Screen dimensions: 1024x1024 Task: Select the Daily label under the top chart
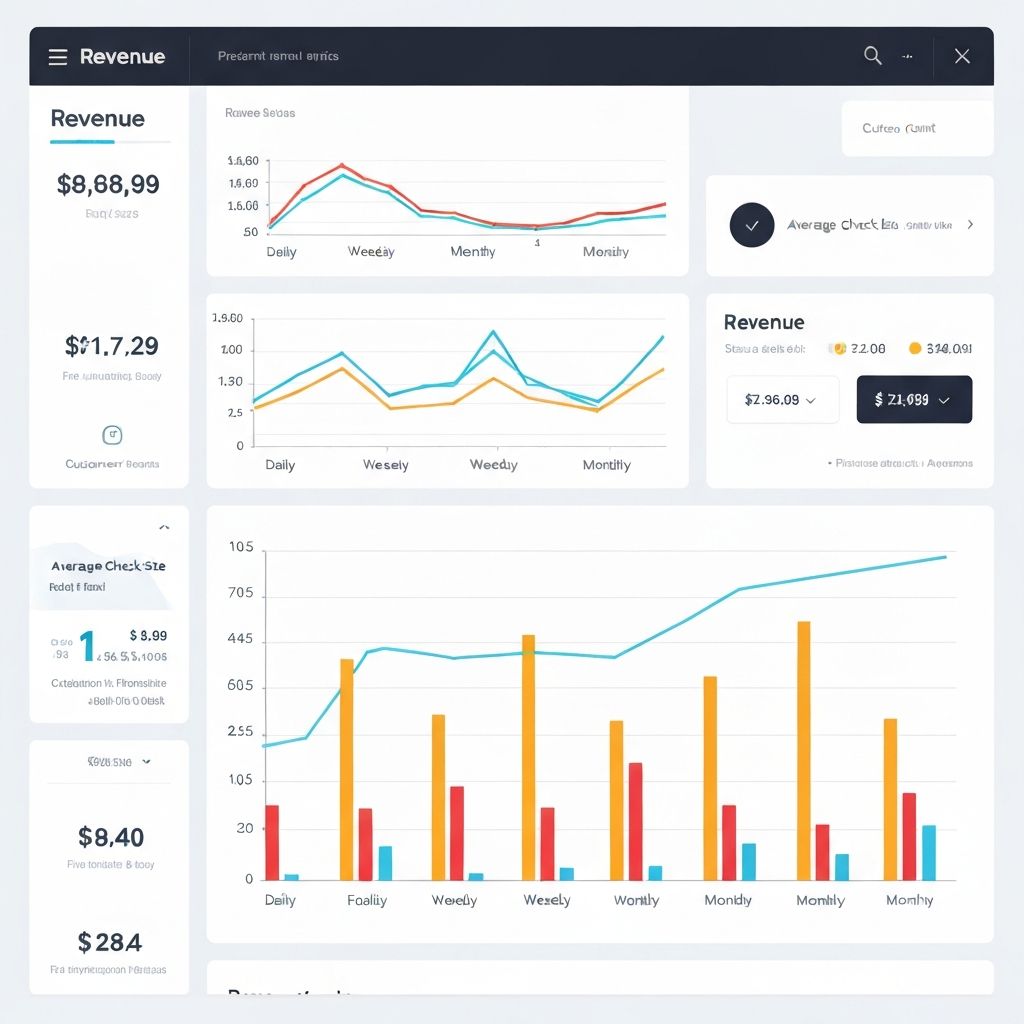281,251
